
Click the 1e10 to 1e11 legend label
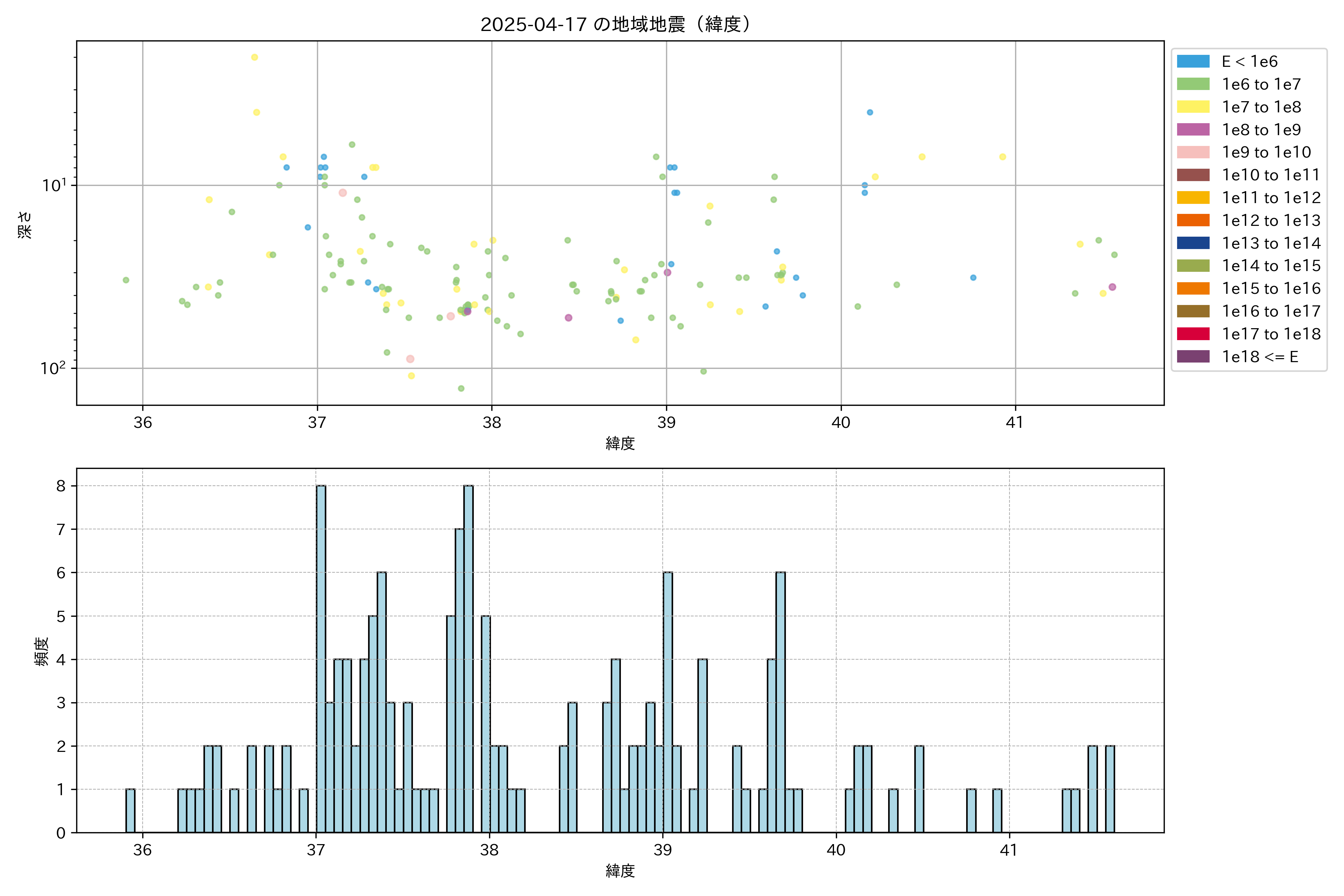1271,175
